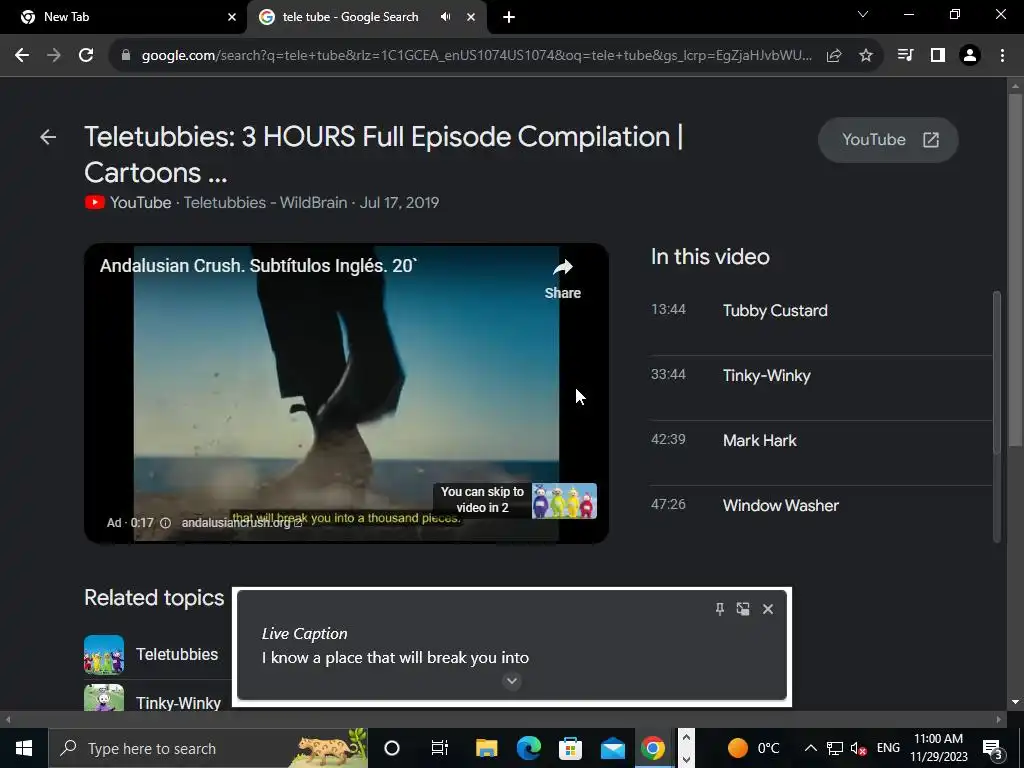The width and height of the screenshot is (1024, 768).
Task: Open the Chrome profile avatar
Action: click(x=970, y=56)
